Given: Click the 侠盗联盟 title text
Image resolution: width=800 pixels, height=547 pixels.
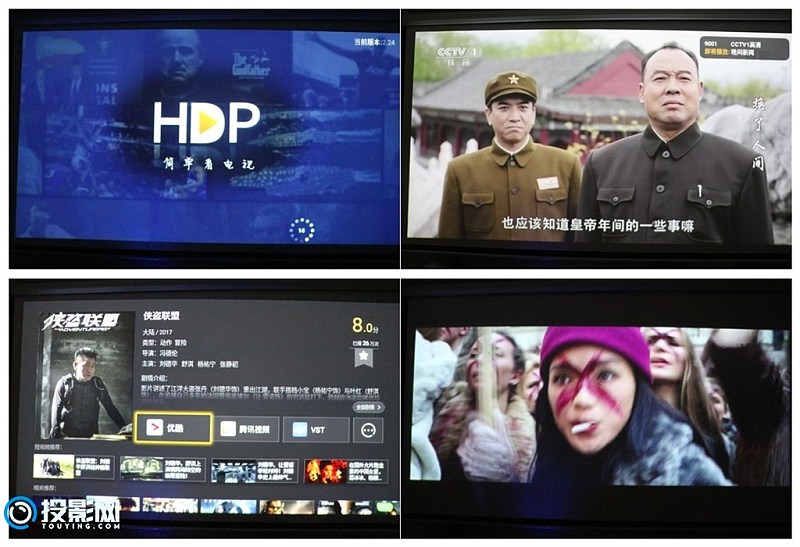Looking at the screenshot, I should click(x=162, y=316).
